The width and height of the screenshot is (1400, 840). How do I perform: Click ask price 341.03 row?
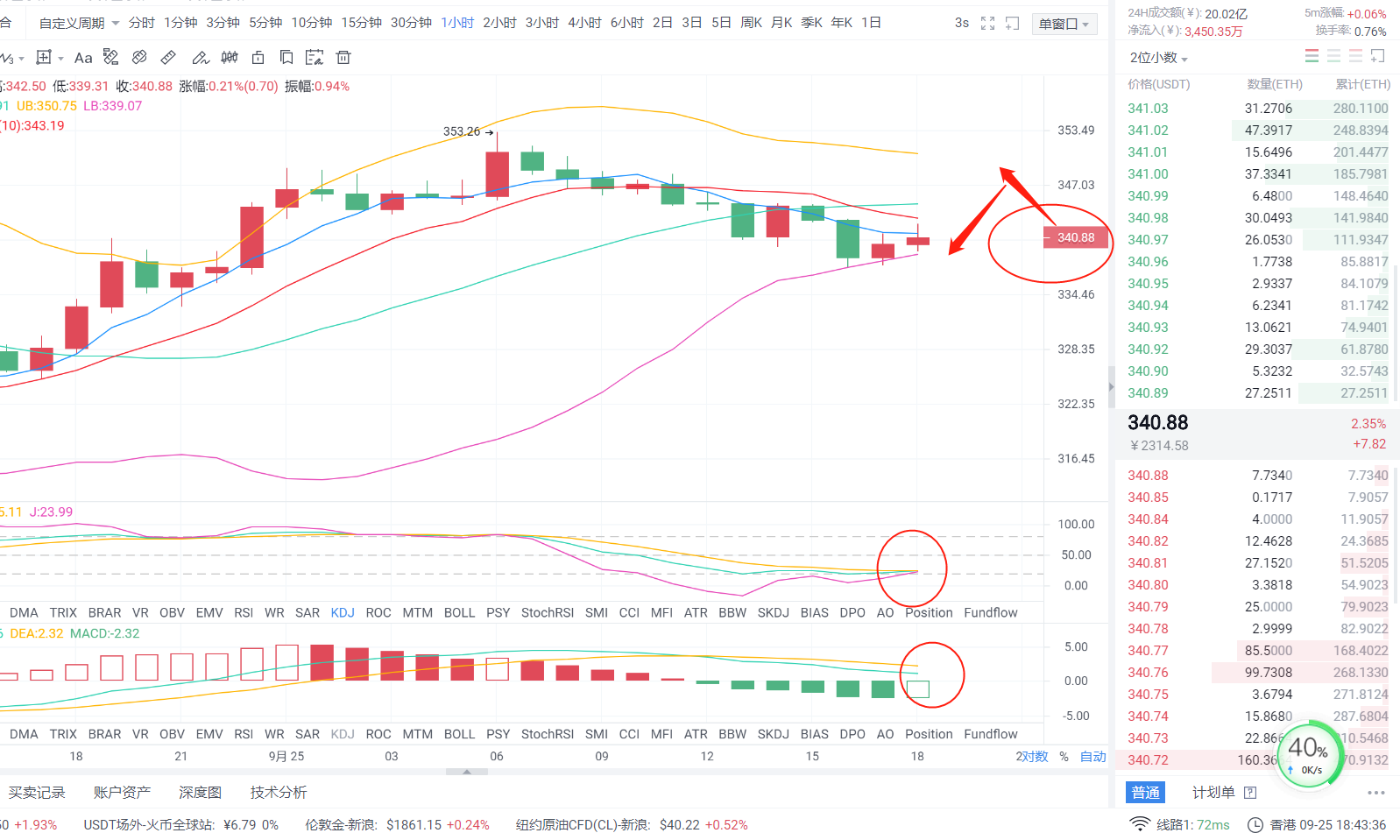click(1257, 109)
